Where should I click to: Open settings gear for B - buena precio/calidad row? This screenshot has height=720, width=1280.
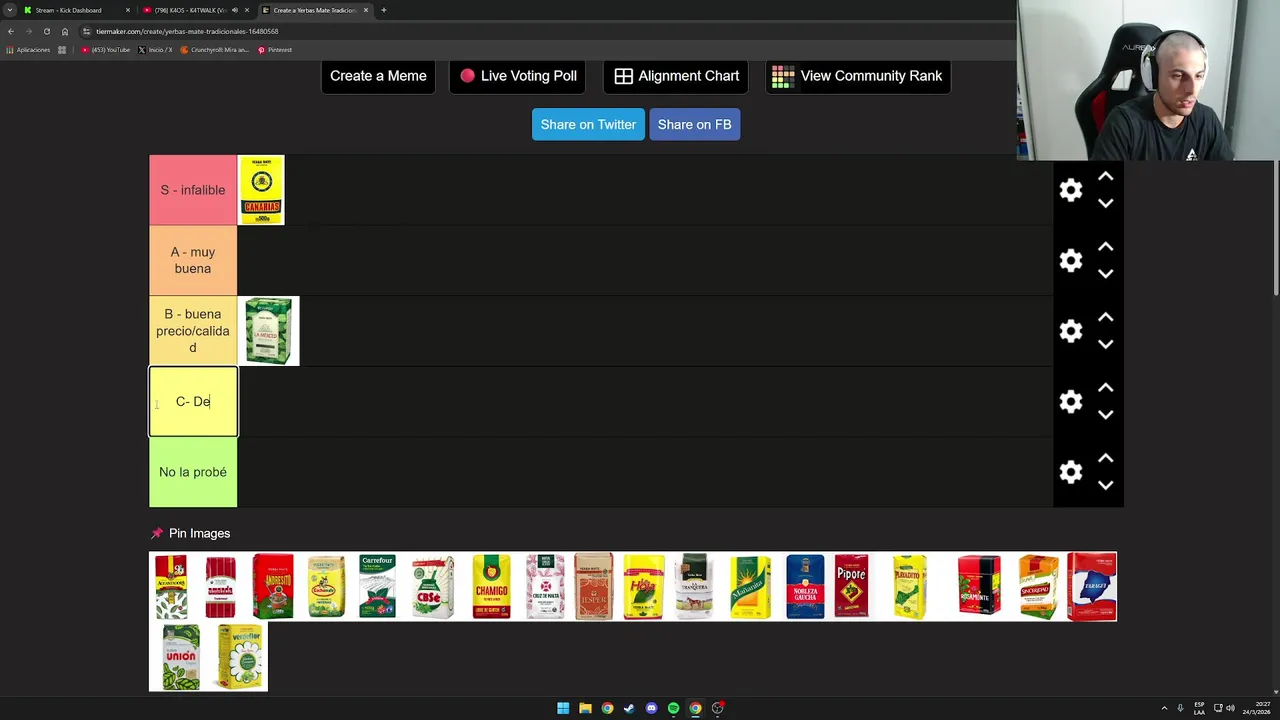pos(1071,331)
